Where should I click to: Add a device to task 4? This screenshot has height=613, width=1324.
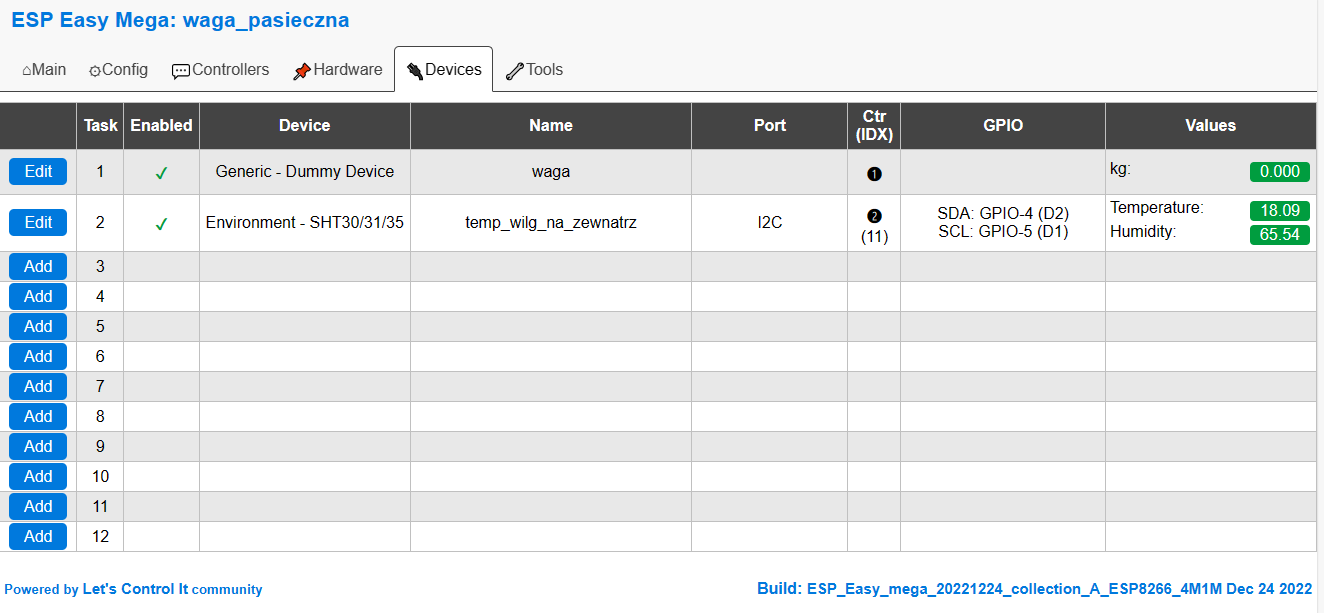coord(38,296)
